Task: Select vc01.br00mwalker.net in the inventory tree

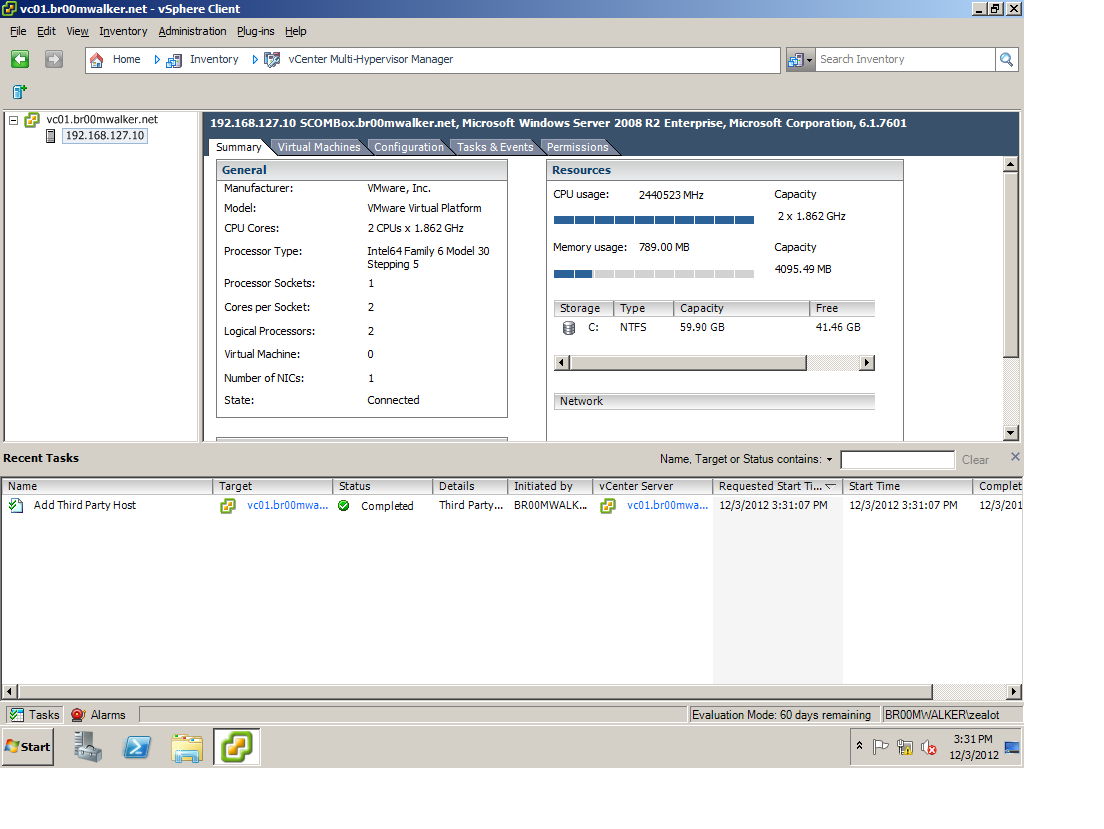Action: tap(102, 120)
